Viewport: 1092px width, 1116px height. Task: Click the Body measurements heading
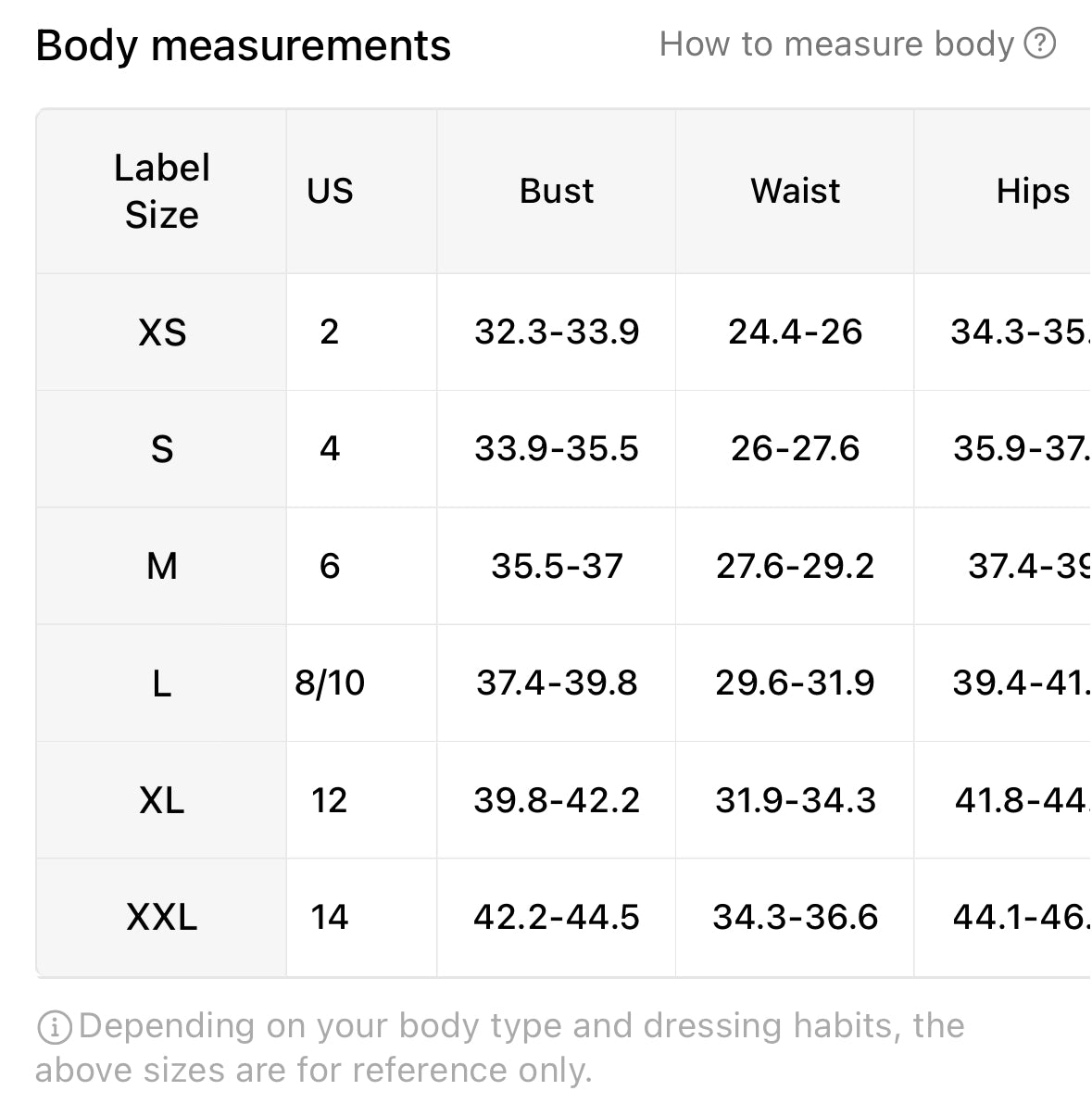coord(243,45)
